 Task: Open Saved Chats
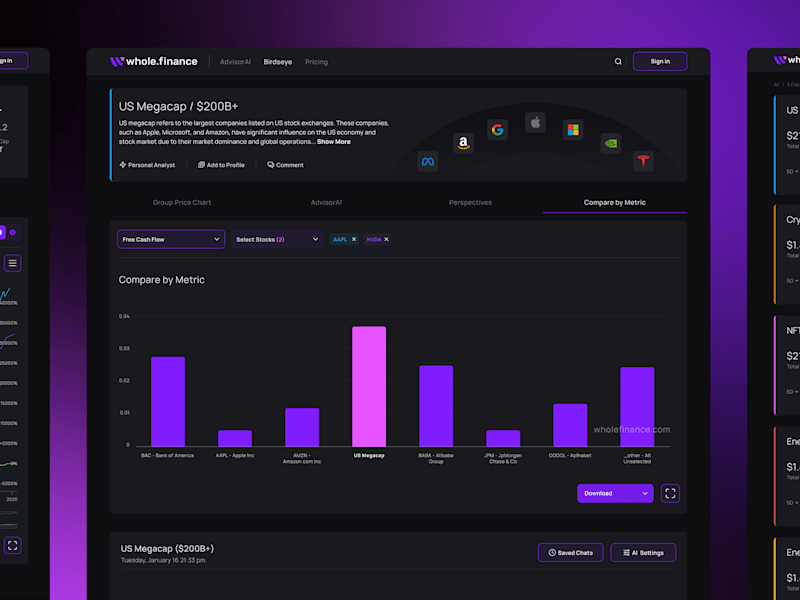point(570,553)
